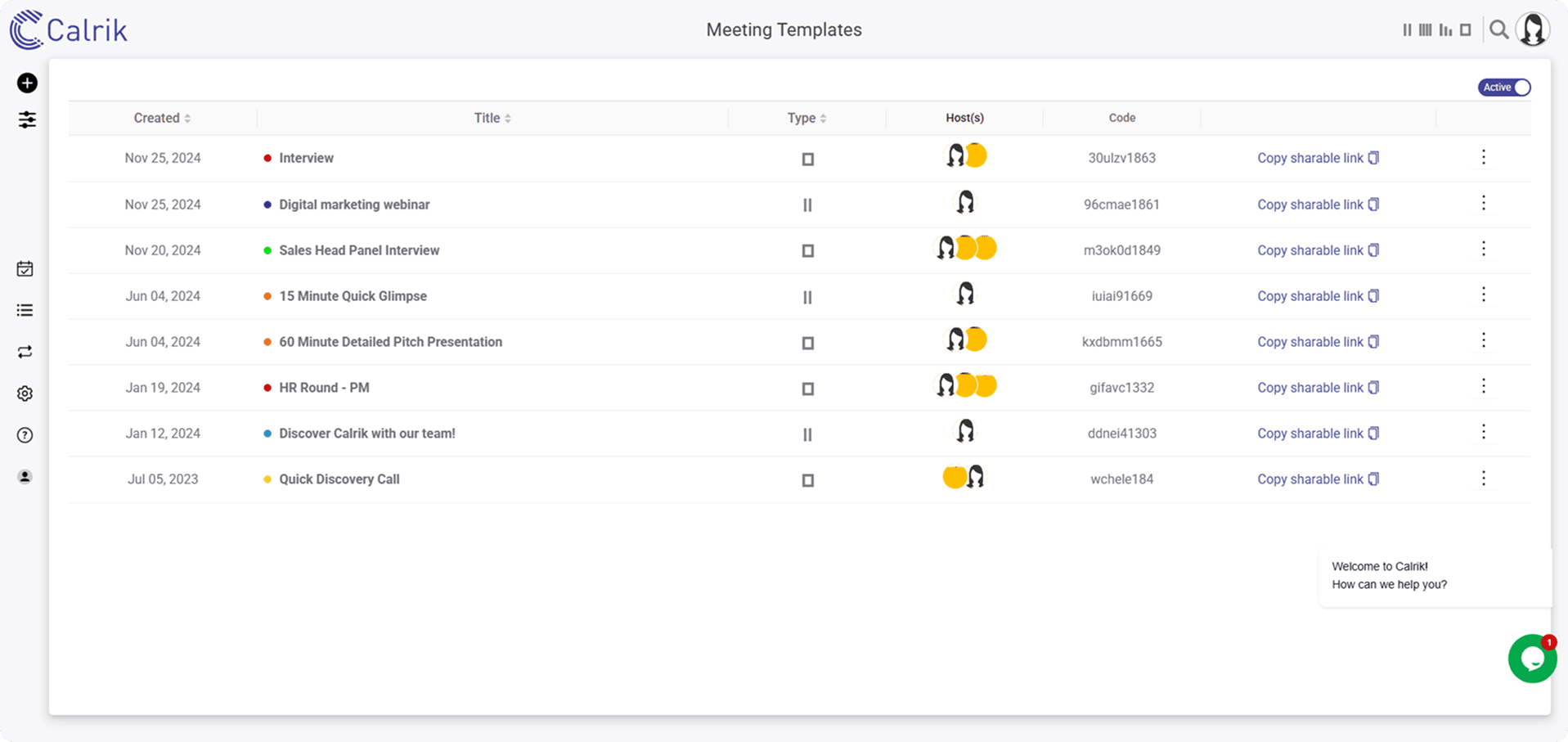Image resolution: width=1568 pixels, height=742 pixels.
Task: Click the search magnifier icon
Action: tap(1498, 30)
